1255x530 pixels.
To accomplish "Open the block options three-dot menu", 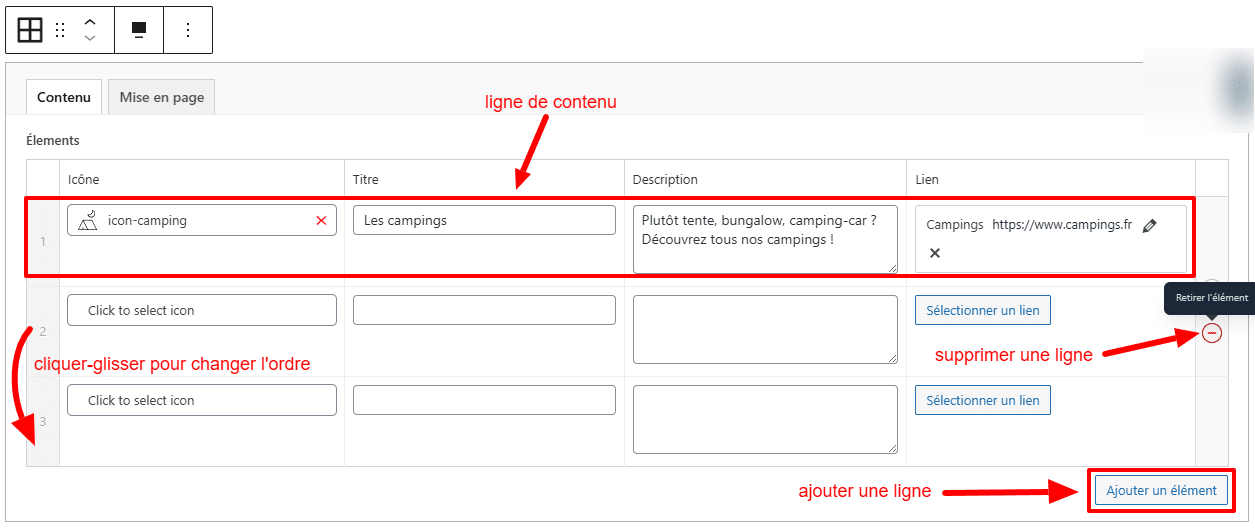I will coord(188,30).
